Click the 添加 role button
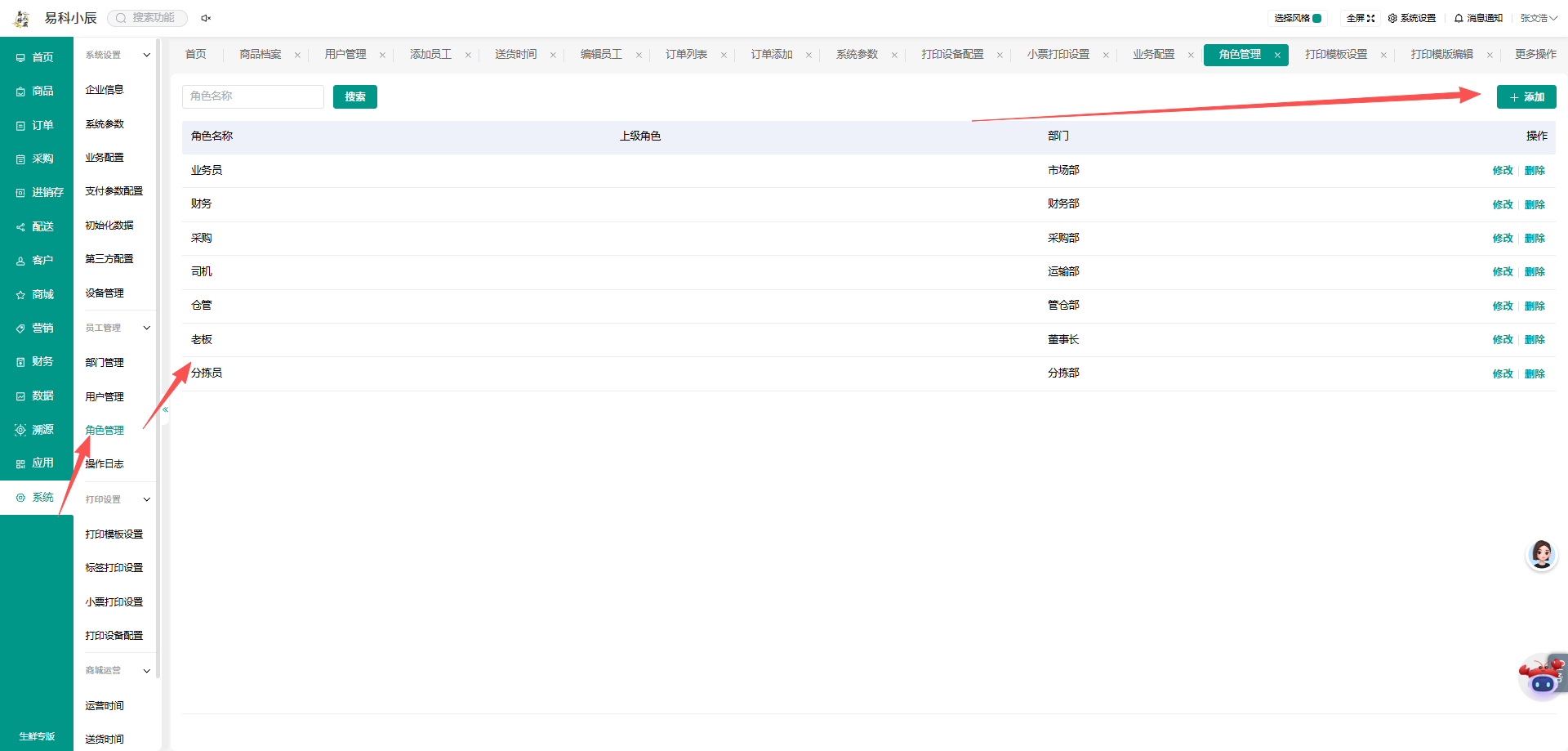The image size is (1568, 751). (x=1526, y=96)
